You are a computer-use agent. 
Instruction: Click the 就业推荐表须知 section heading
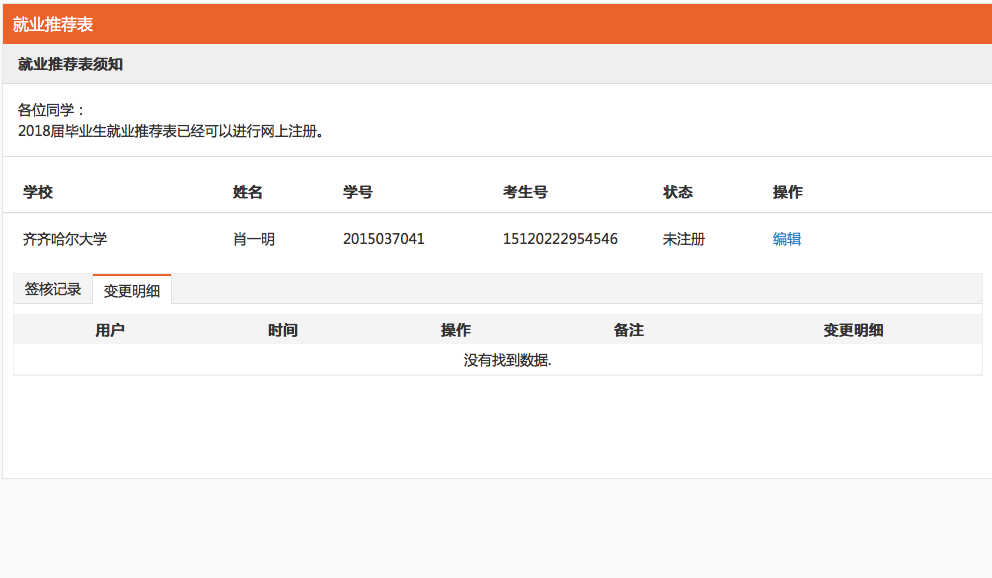click(70, 64)
